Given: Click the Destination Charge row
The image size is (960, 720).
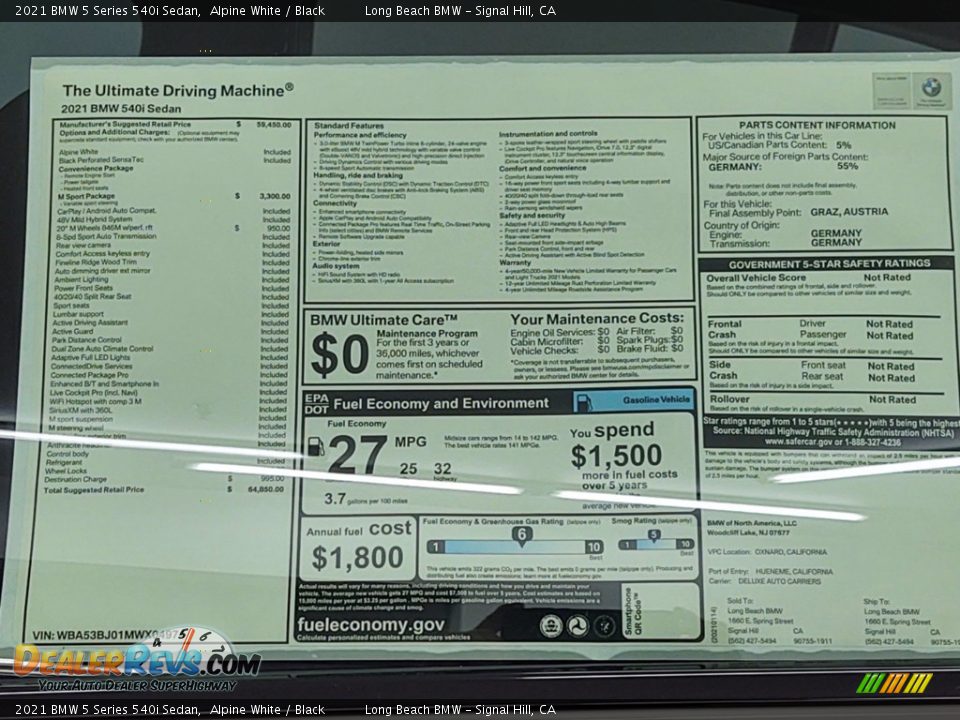Looking at the screenshot, I should point(165,479).
